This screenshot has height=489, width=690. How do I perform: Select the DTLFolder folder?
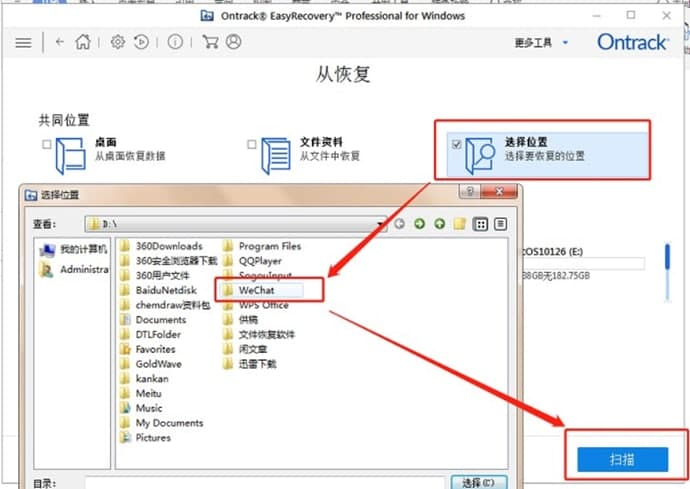(150, 335)
